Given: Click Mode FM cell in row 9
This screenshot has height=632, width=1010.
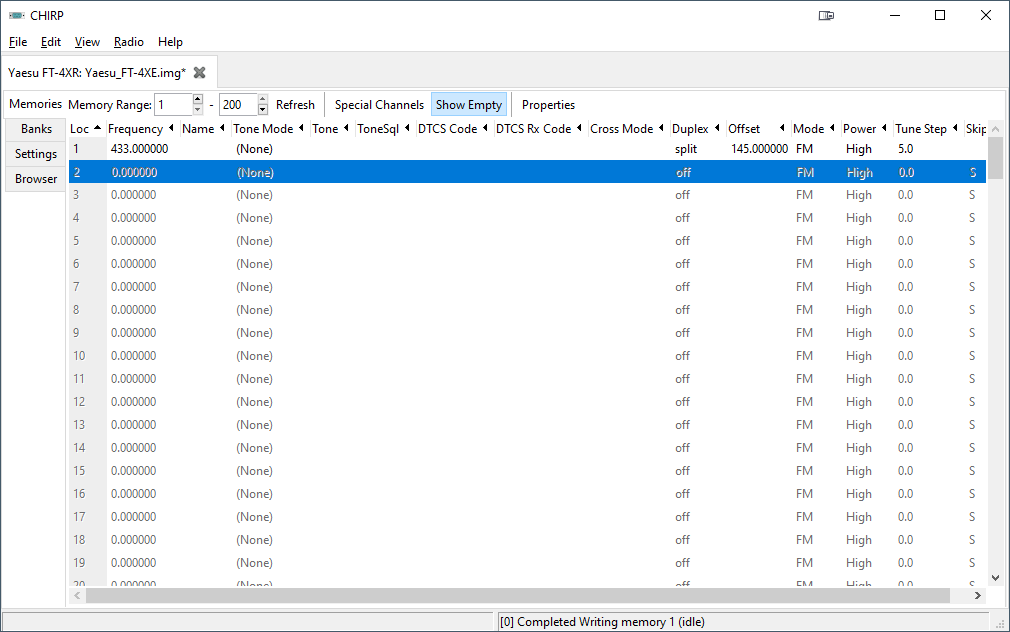Looking at the screenshot, I should click(804, 333).
